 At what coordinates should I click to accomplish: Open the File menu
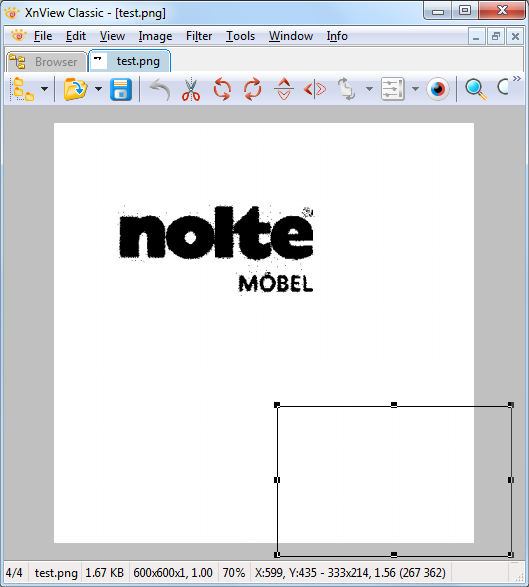coord(43,36)
